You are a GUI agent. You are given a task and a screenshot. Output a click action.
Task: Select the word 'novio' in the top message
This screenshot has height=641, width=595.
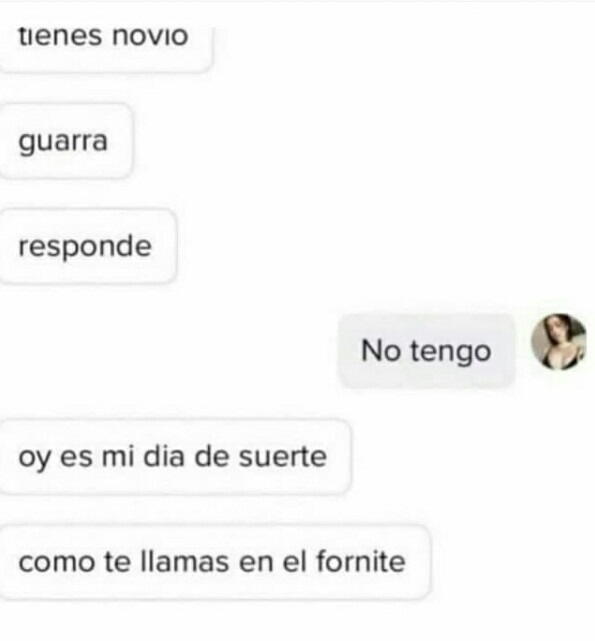150,36
